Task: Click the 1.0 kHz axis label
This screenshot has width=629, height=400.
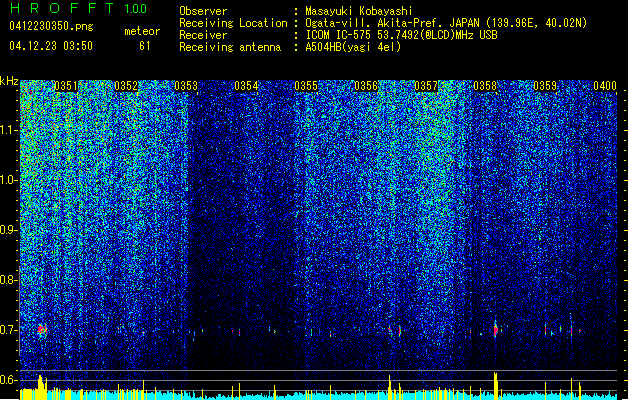Action: click(x=9, y=180)
